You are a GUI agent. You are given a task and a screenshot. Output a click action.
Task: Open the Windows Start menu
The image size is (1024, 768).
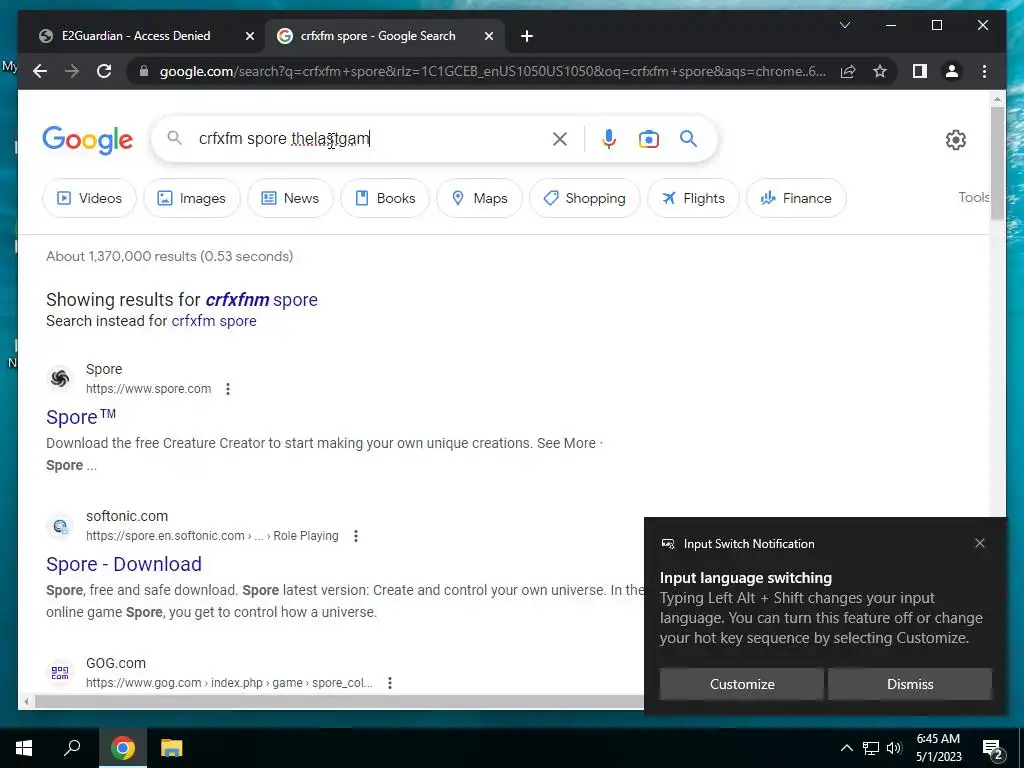[x=24, y=748]
